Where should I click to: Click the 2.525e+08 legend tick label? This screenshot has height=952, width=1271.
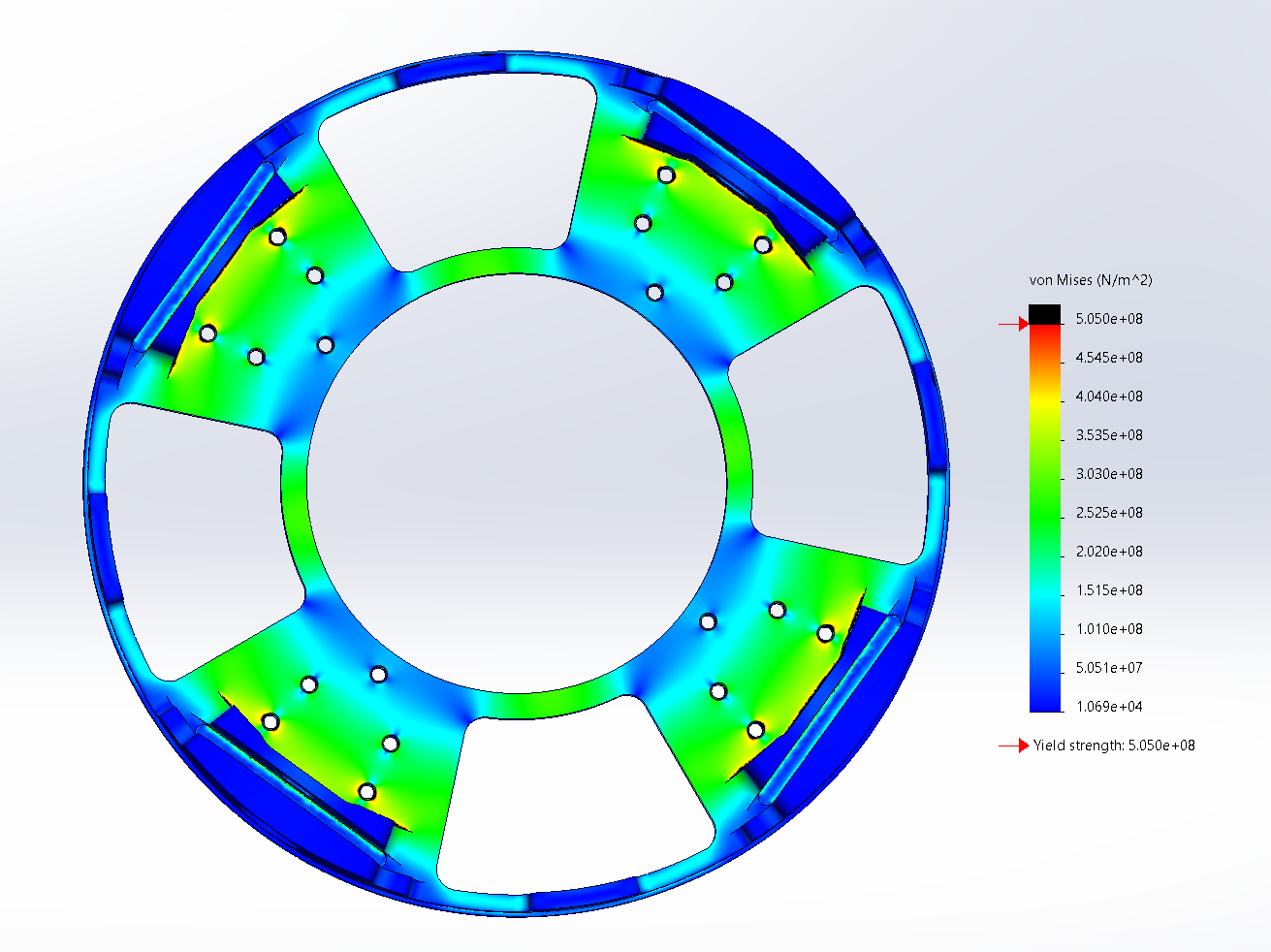click(1110, 513)
